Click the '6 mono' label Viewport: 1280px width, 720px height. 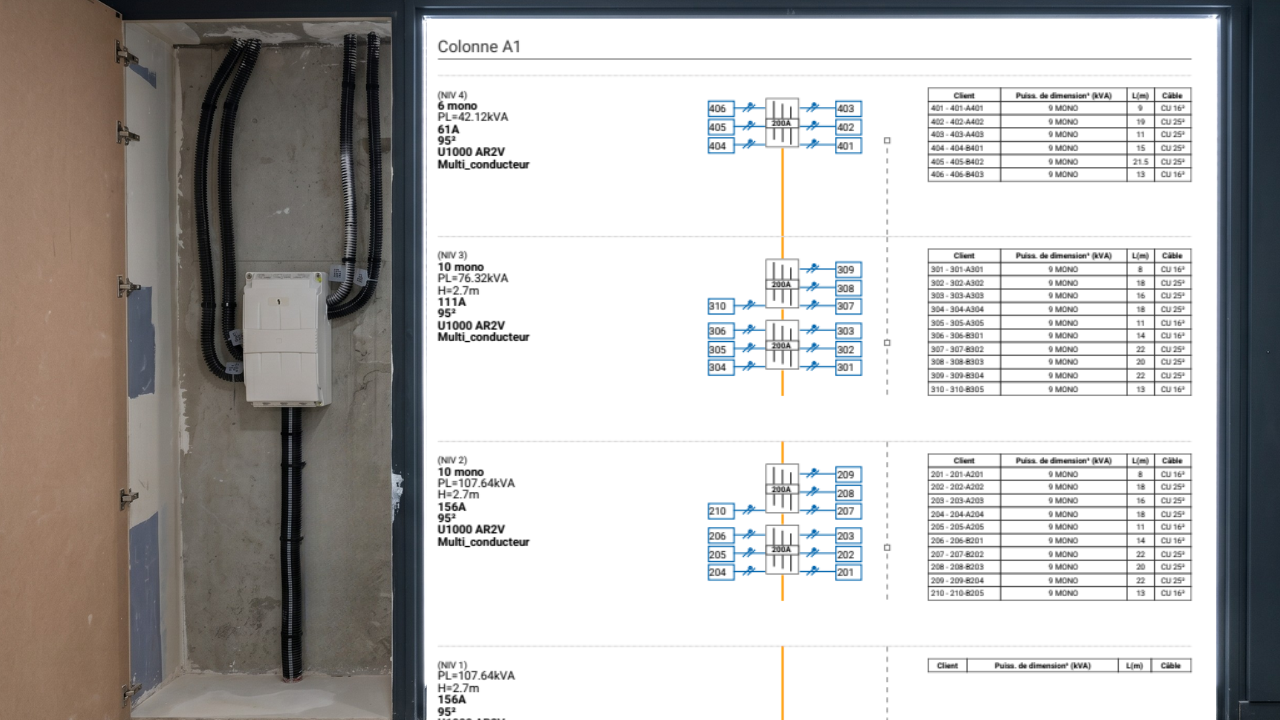click(x=457, y=106)
